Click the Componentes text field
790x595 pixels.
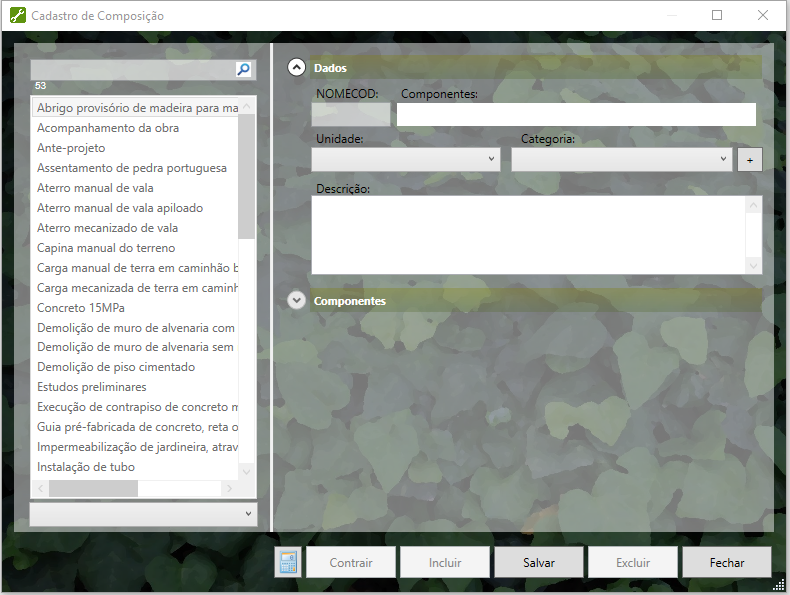(x=575, y=114)
